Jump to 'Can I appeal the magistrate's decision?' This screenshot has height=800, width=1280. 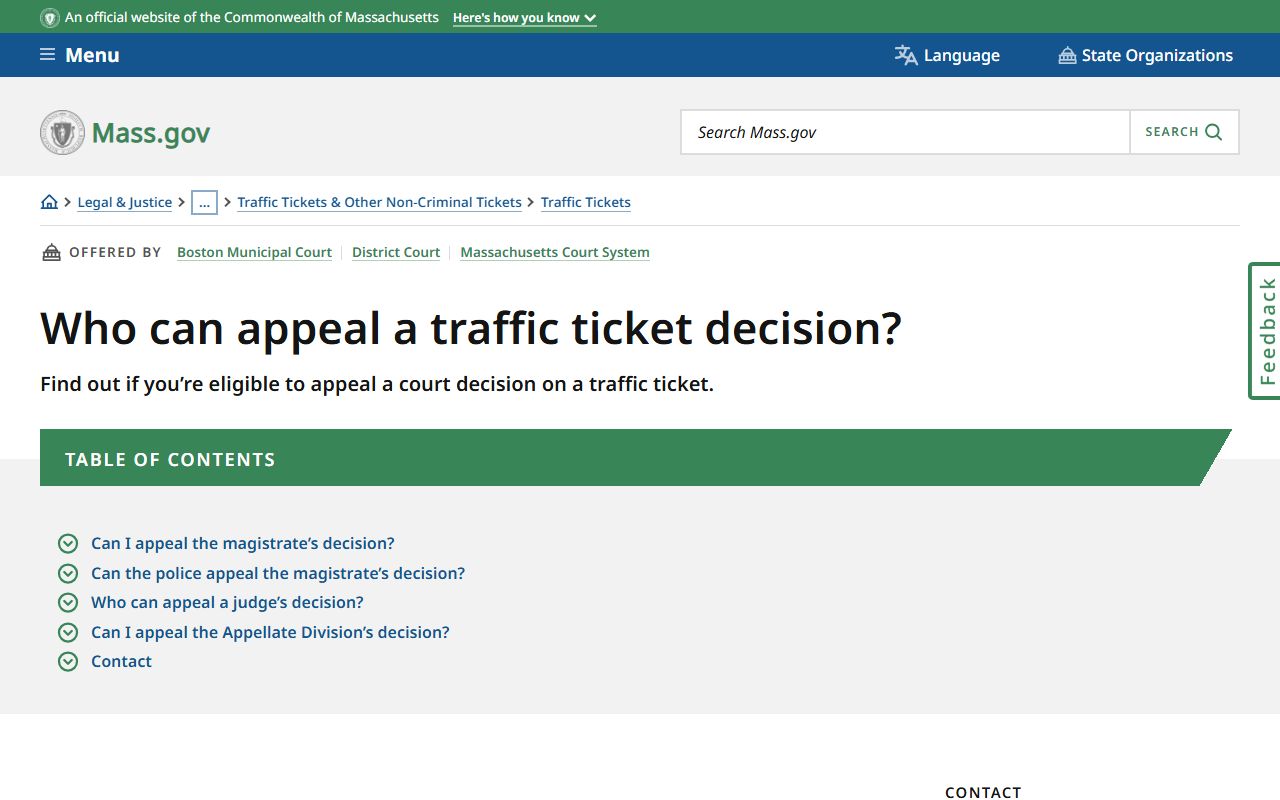click(x=243, y=543)
